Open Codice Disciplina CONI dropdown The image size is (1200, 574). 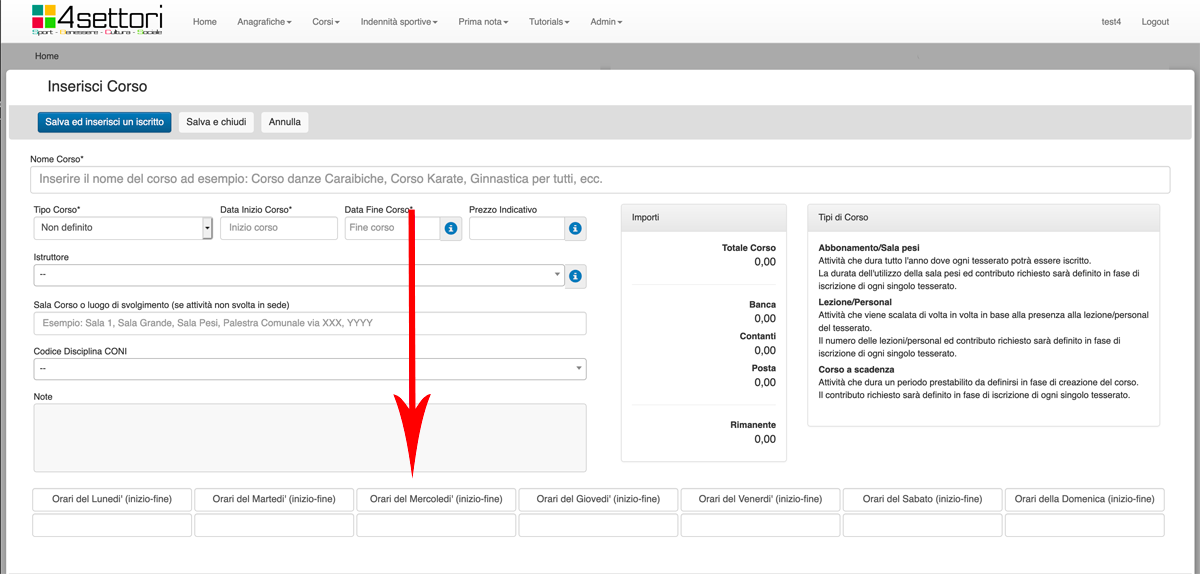pos(310,369)
